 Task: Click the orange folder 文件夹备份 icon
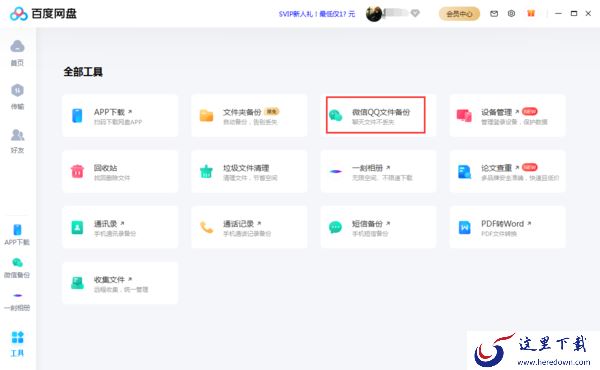pos(206,115)
